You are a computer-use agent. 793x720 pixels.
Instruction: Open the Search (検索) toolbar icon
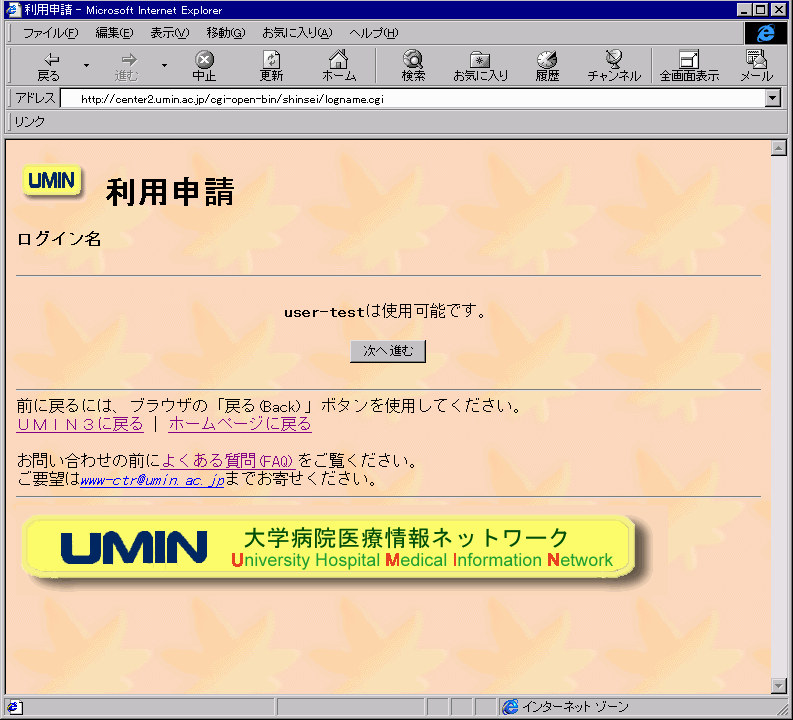(413, 60)
